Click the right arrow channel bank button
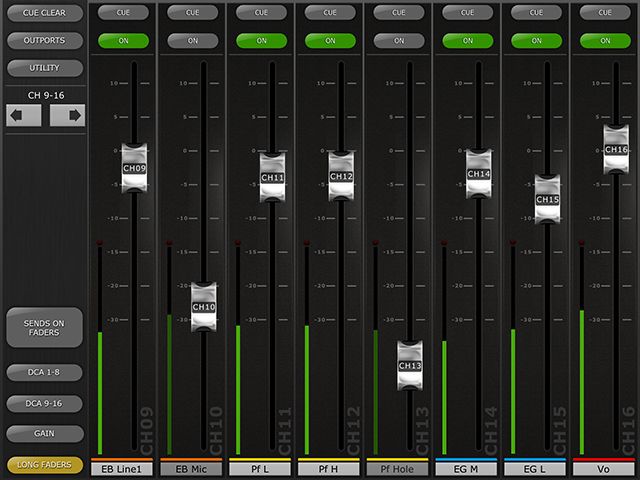The width and height of the screenshot is (640, 480). click(x=67, y=115)
